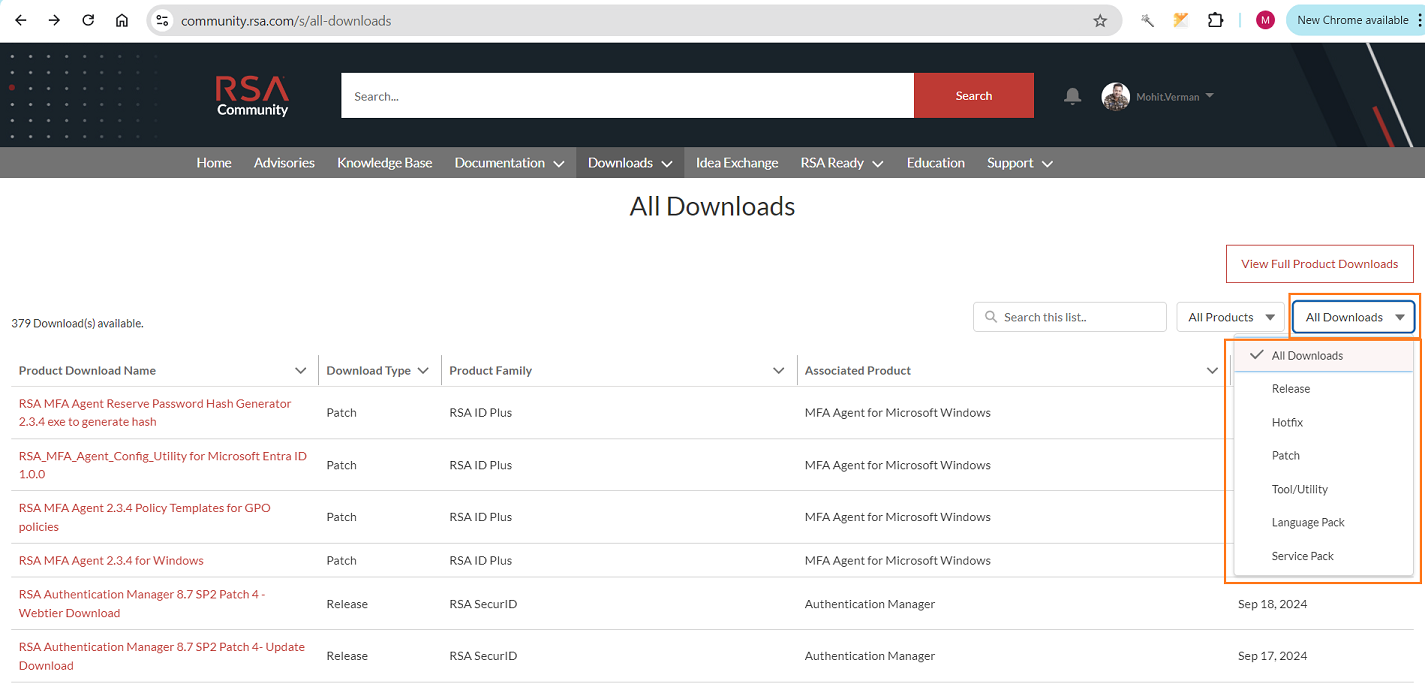This screenshot has width=1425, height=684.
Task: Select the Service Pack filter option
Action: [1302, 555]
